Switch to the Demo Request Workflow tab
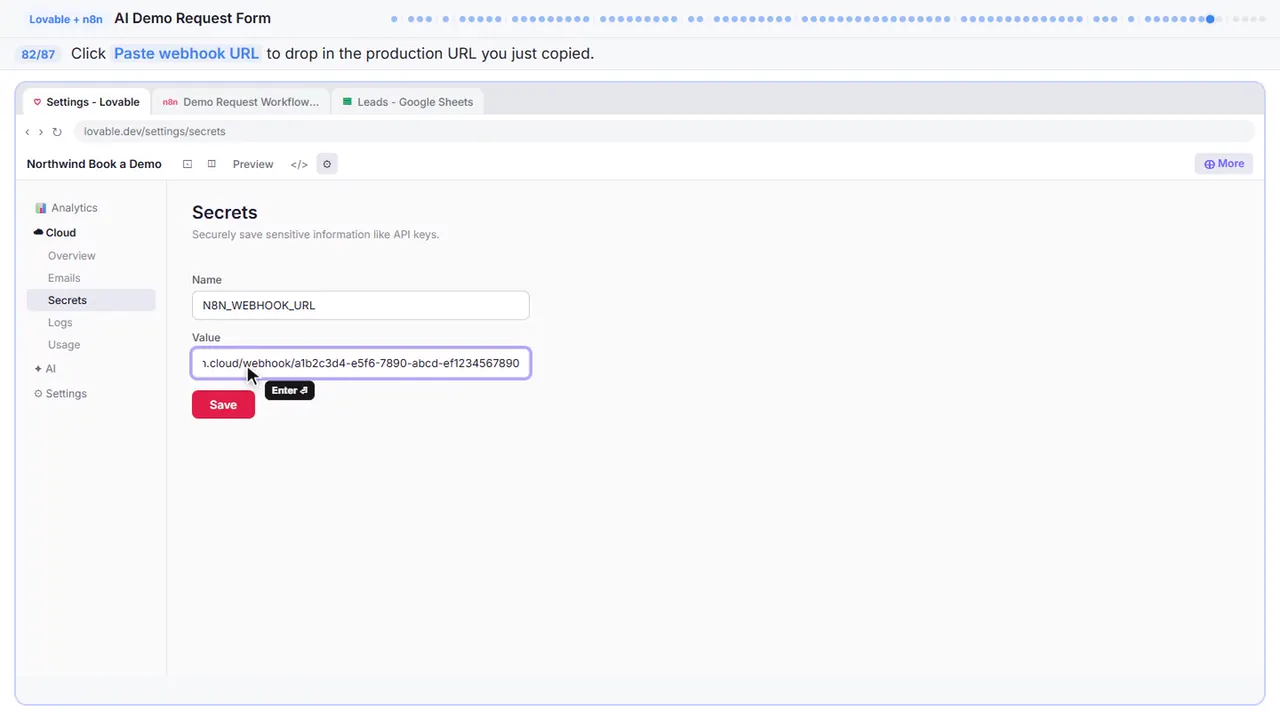Image resolution: width=1280 pixels, height=720 pixels. pos(241,102)
